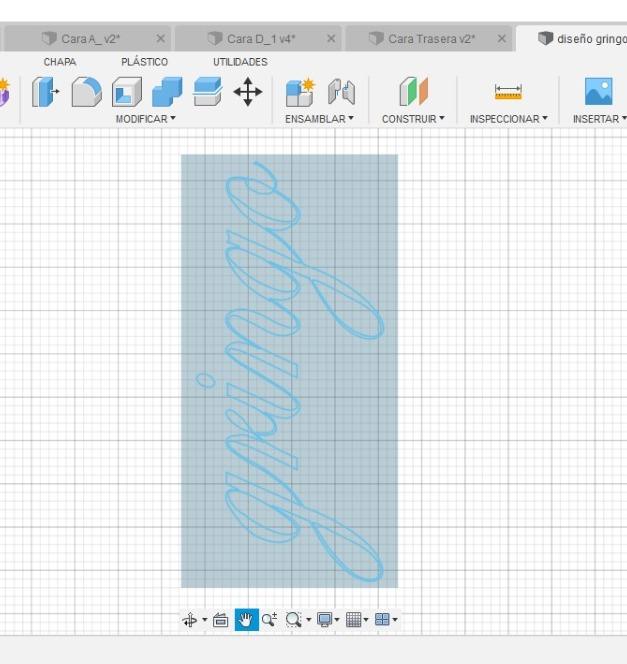
Task: Select the Offset Face tool icon
Action: [x=207, y=91]
